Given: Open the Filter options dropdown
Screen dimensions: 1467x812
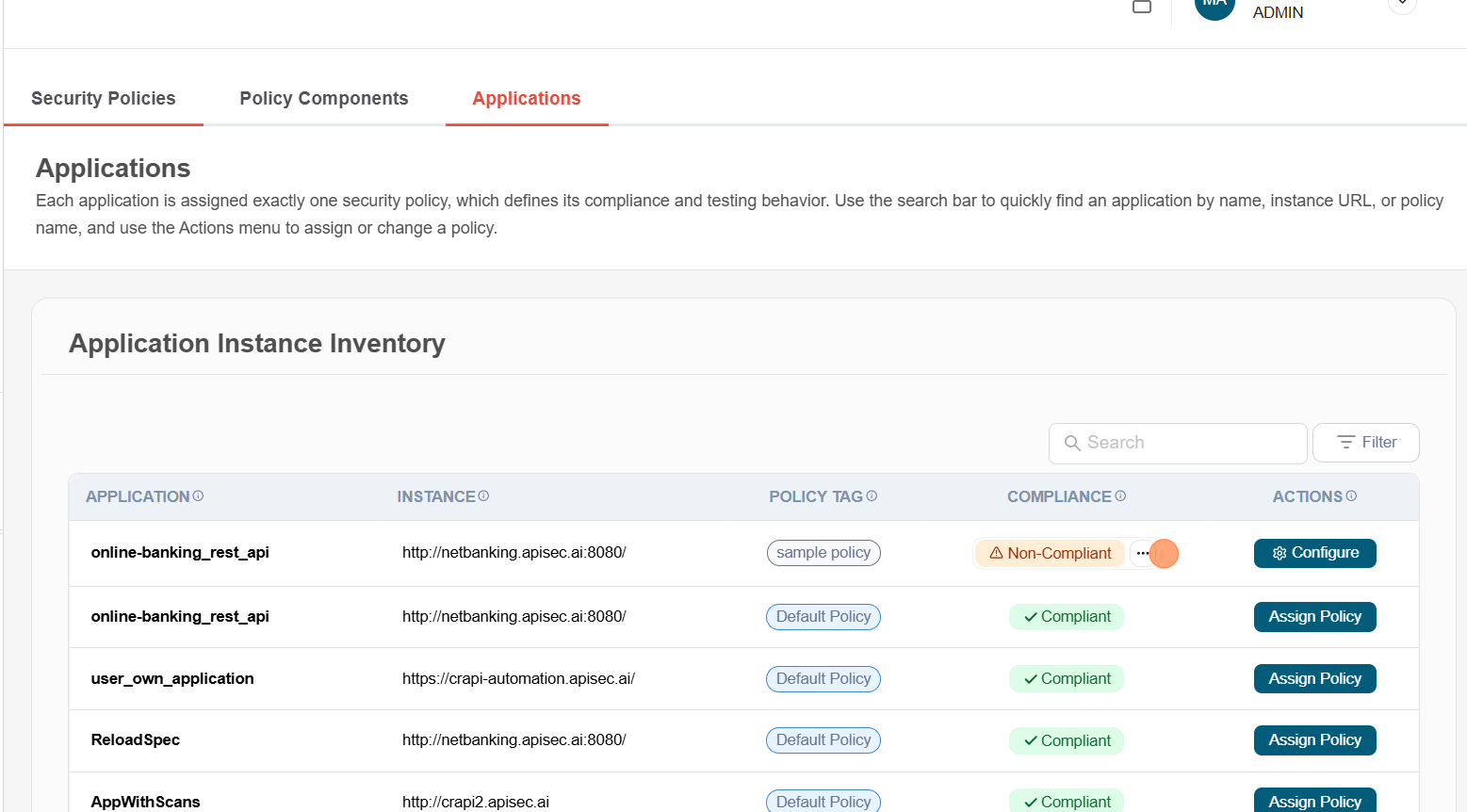Looking at the screenshot, I should (1365, 443).
